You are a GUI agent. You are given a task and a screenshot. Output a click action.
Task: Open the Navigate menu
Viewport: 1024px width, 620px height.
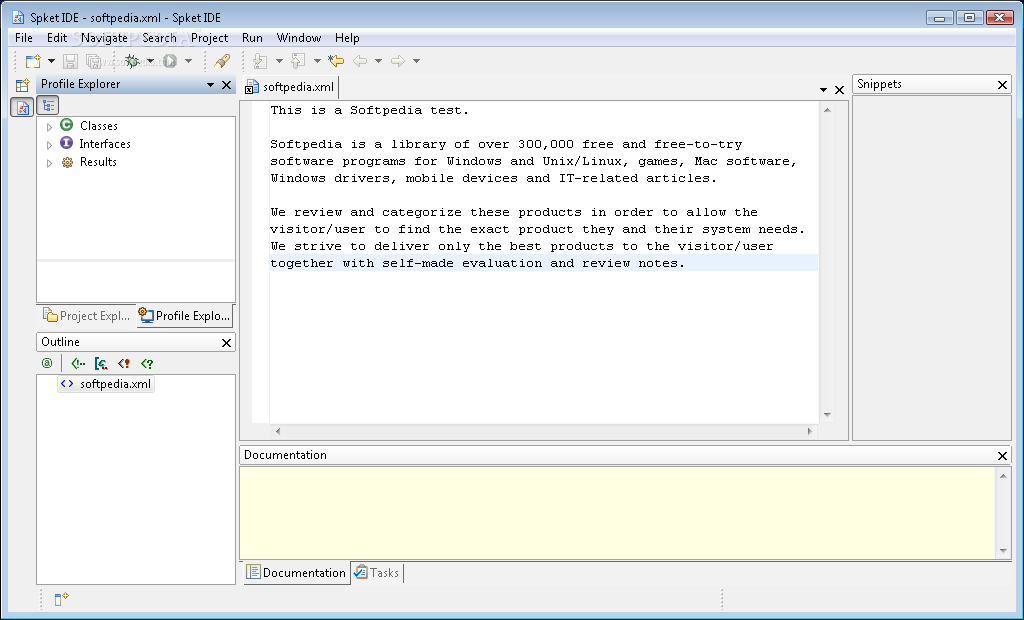pos(104,38)
